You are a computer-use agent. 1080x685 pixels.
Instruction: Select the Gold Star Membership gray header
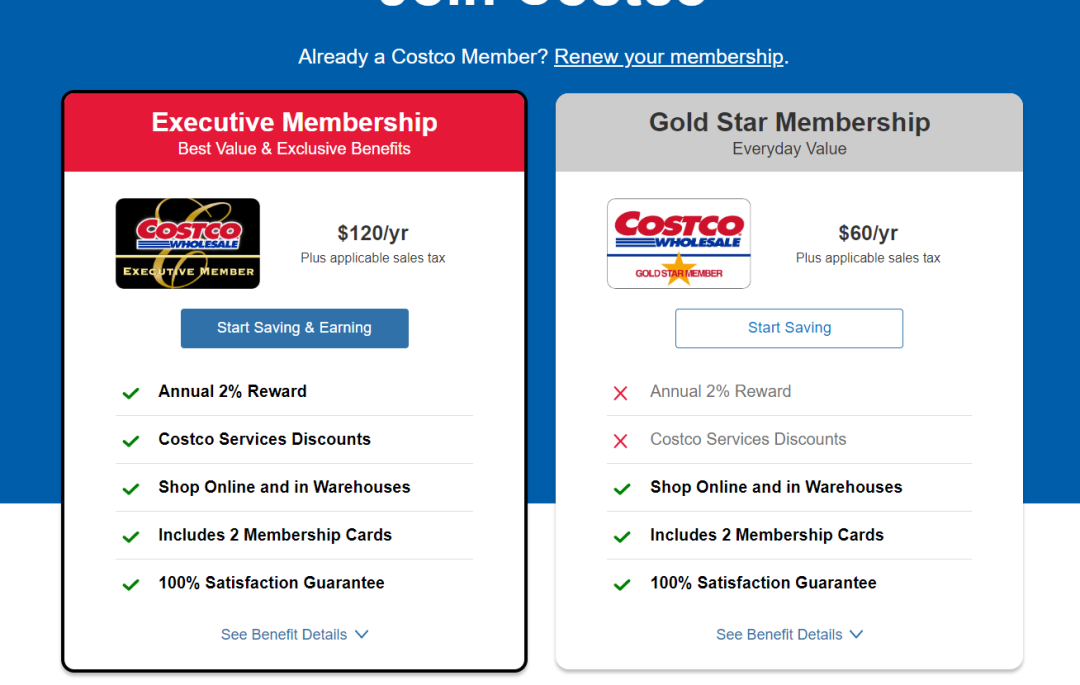tap(789, 133)
